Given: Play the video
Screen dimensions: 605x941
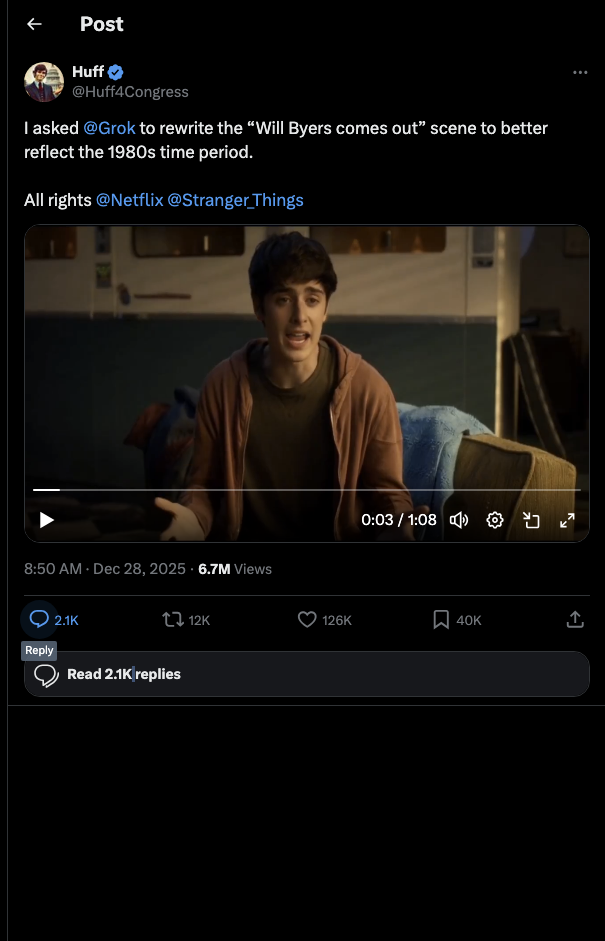Looking at the screenshot, I should [x=46, y=520].
